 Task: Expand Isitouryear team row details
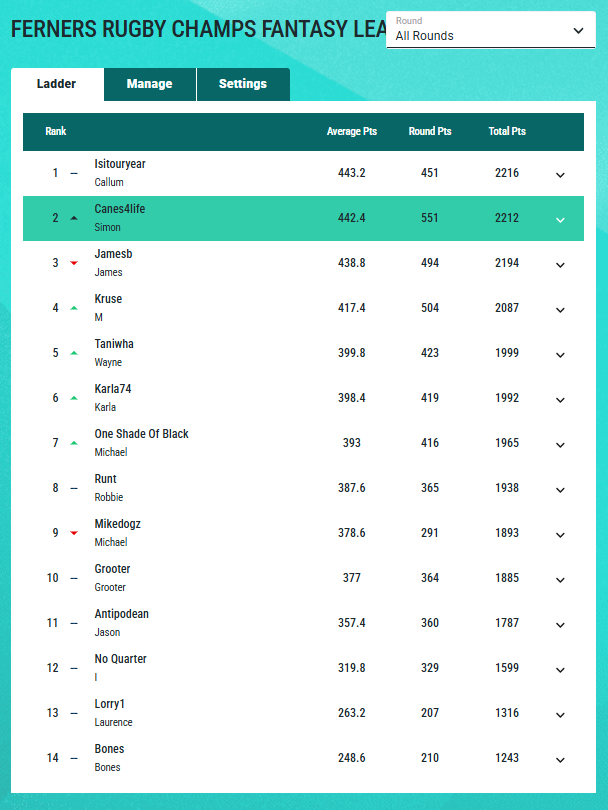560,174
